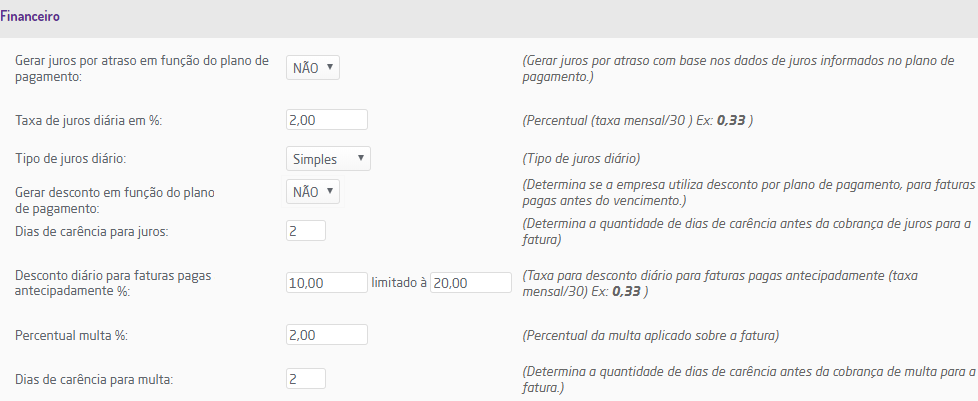The image size is (978, 401).
Task: Click the 'Taxa de juros diária' input field
Action: coord(327,120)
